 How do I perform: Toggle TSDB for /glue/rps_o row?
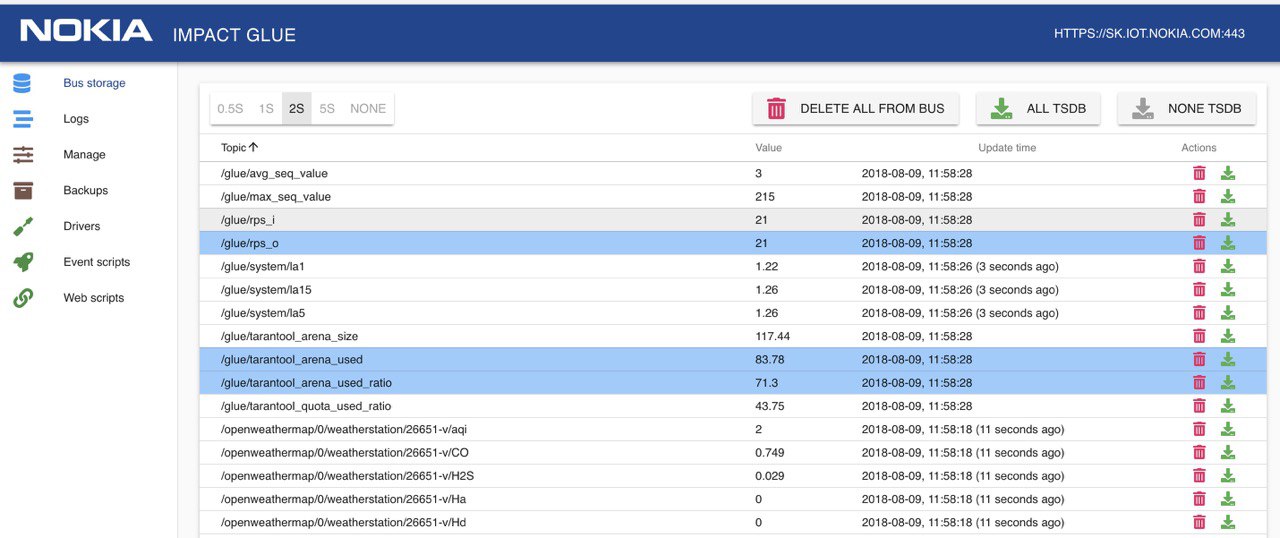pyautogui.click(x=1228, y=243)
